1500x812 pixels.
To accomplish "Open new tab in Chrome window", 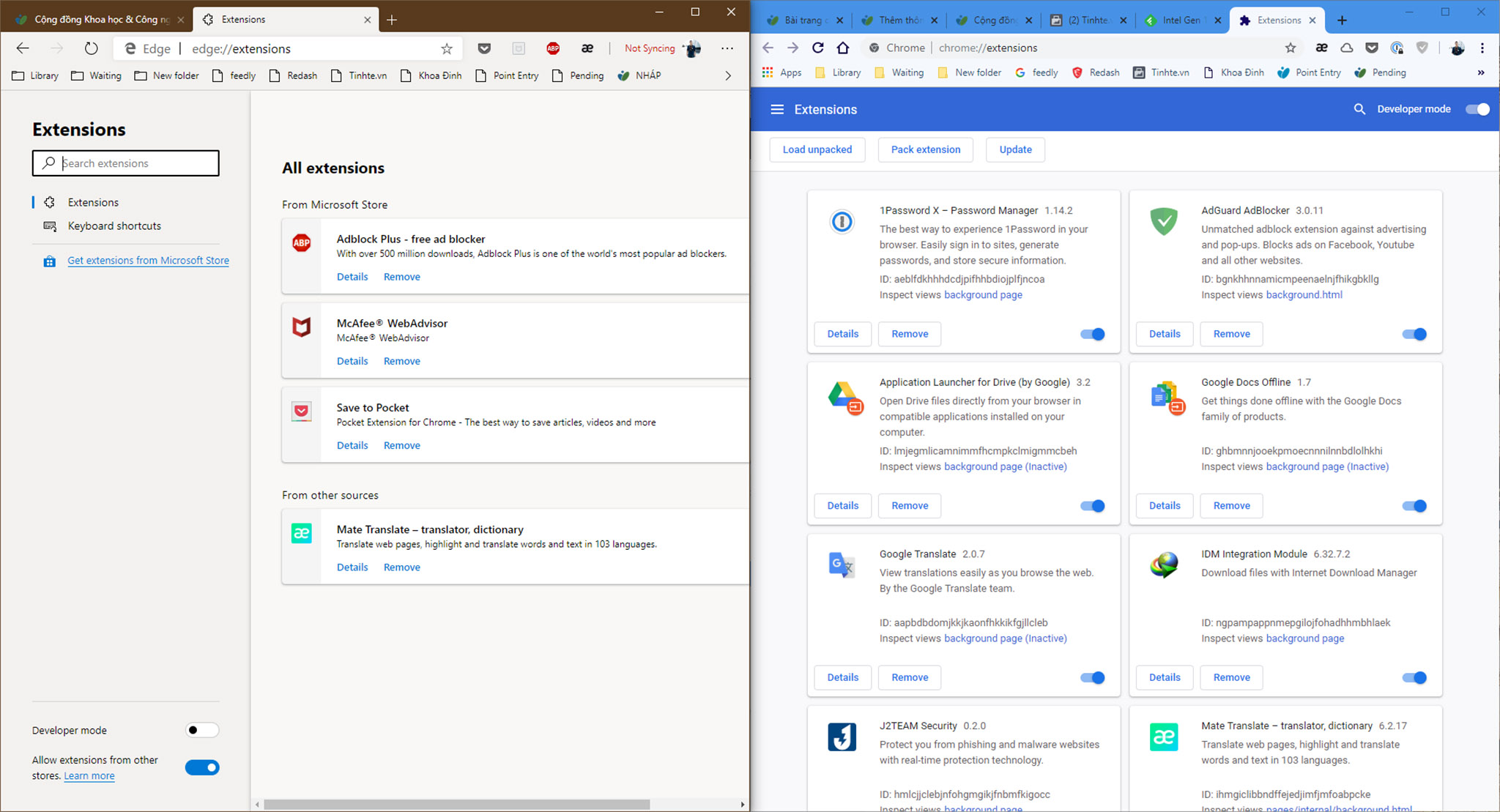I will [1342, 21].
